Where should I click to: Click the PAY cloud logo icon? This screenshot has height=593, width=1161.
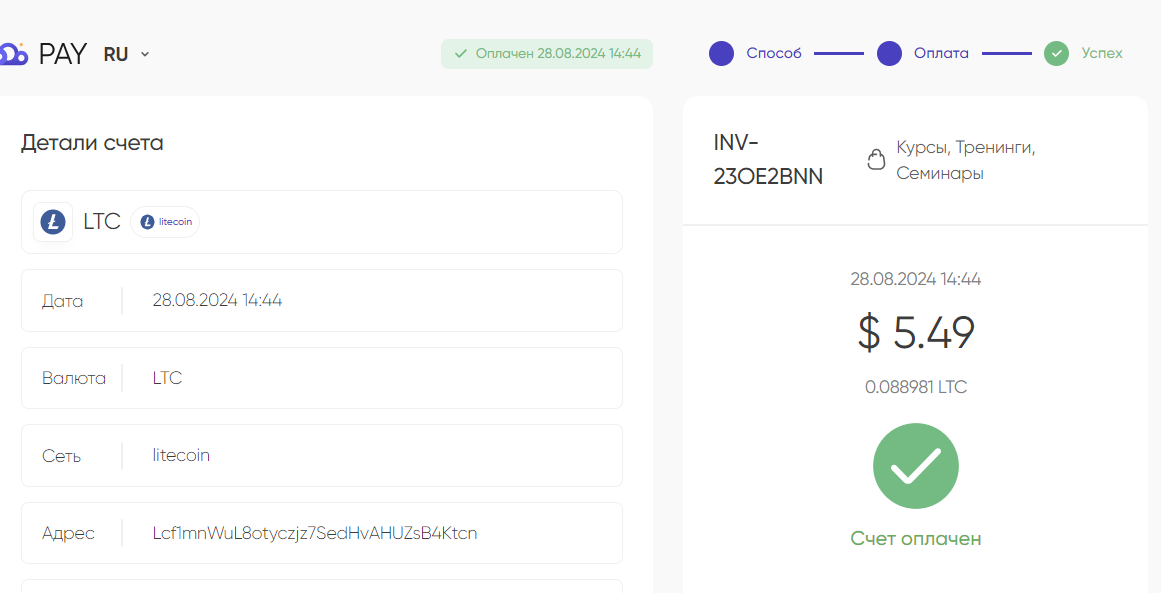[x=13, y=54]
